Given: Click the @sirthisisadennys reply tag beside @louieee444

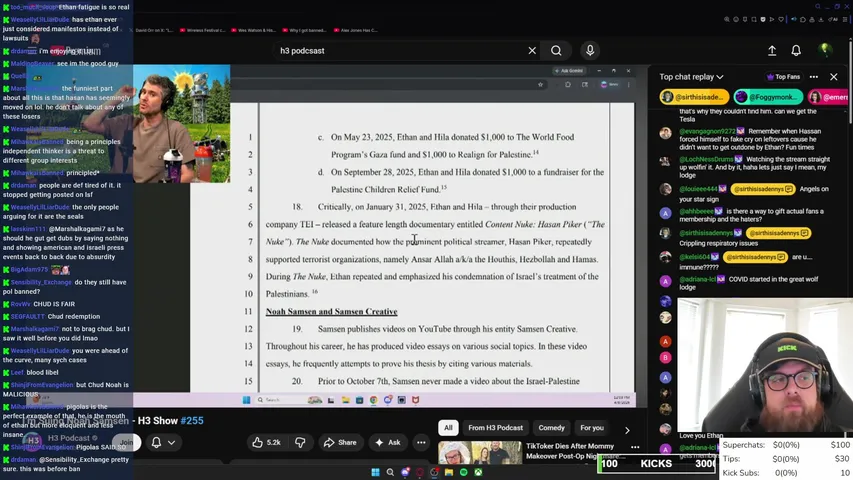Looking at the screenshot, I should pyautogui.click(x=763, y=189).
